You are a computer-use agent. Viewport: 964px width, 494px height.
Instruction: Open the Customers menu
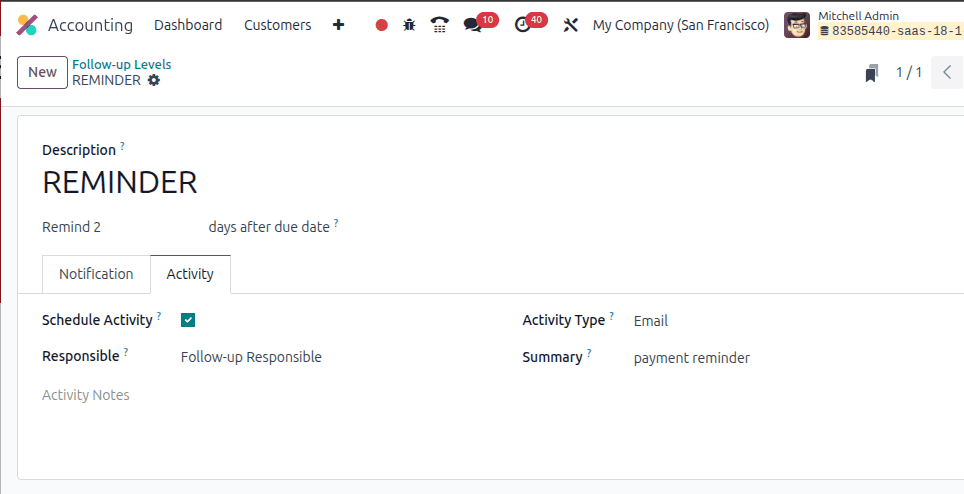(x=277, y=25)
